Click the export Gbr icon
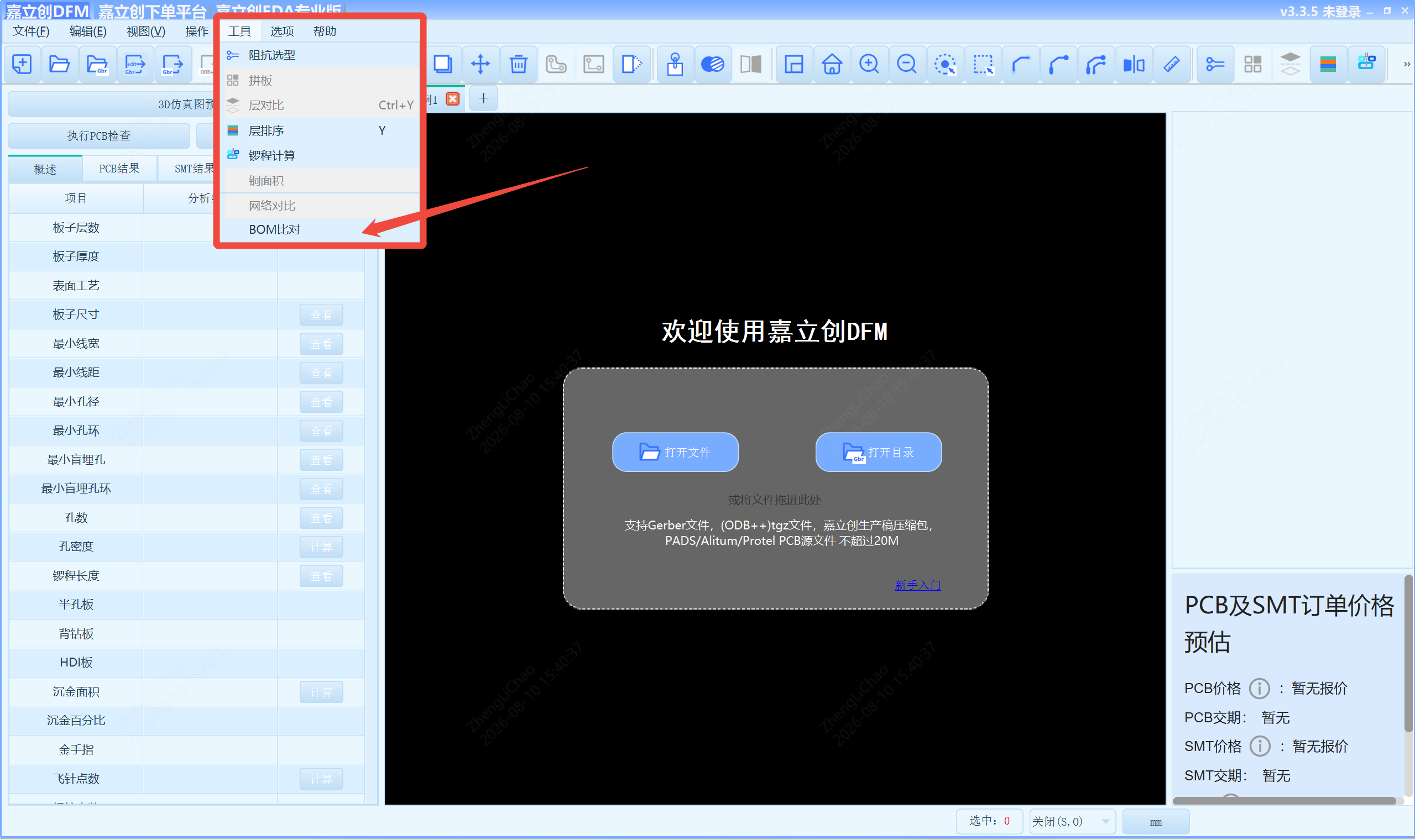 click(172, 64)
